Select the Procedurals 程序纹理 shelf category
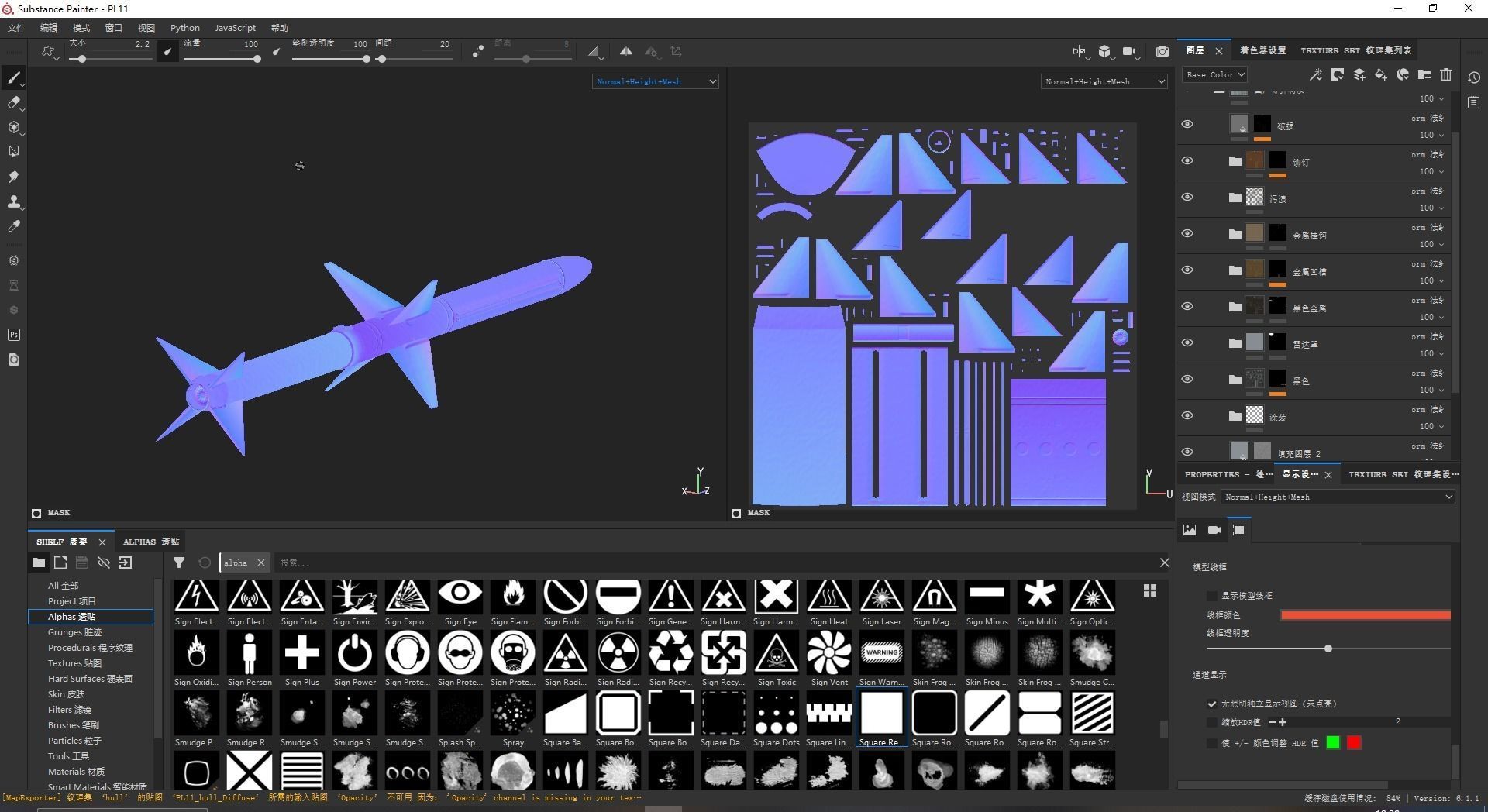 tap(90, 648)
